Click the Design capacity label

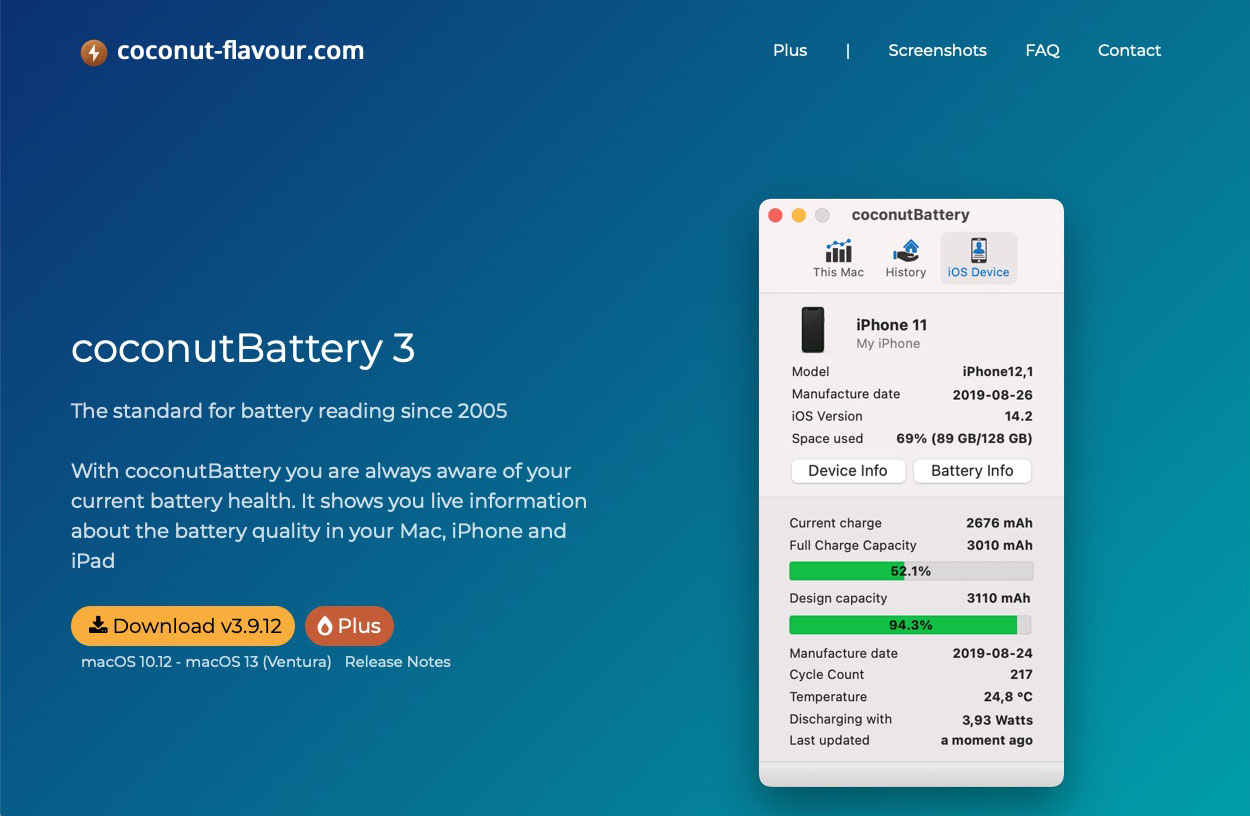838,599
